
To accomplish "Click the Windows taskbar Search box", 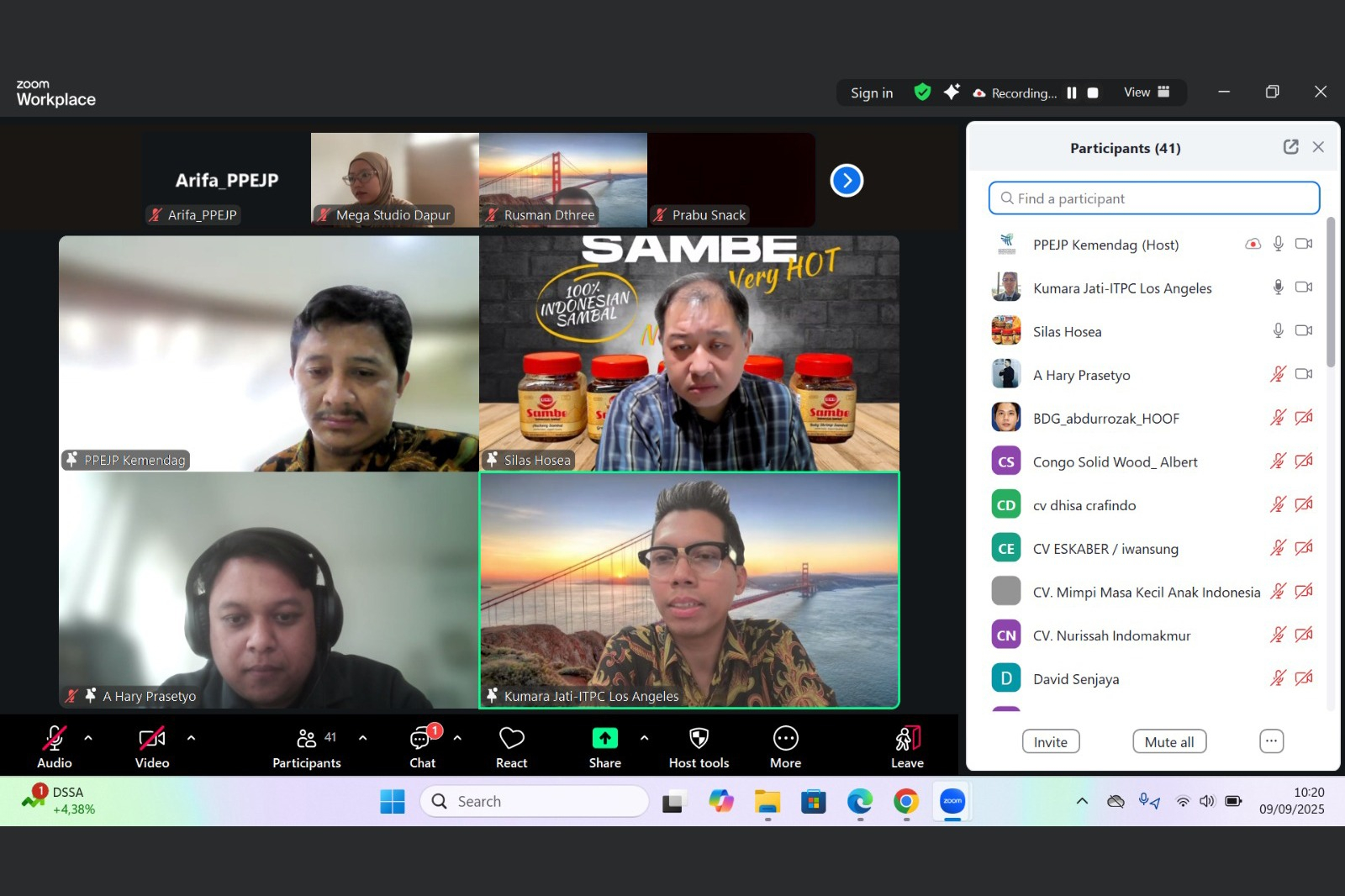I will pos(535,801).
